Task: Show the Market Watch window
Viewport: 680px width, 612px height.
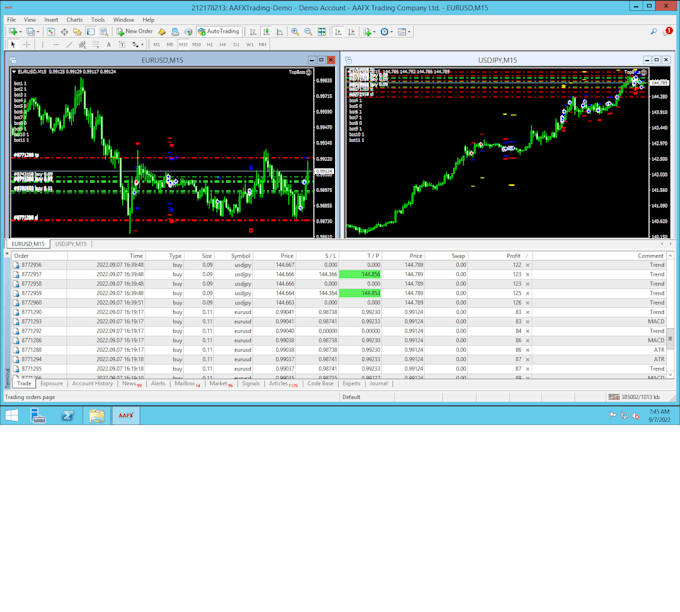Action: [x=51, y=32]
